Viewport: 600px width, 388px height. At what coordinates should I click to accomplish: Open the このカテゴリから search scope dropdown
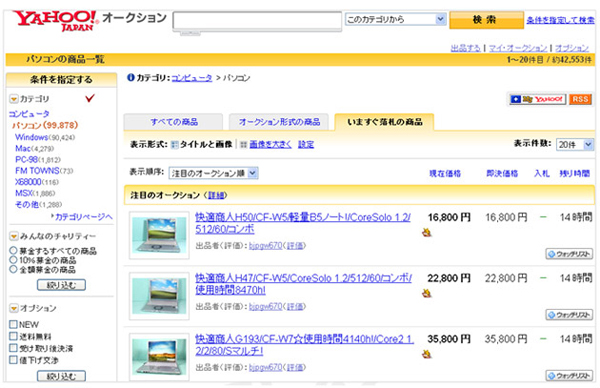click(395, 19)
